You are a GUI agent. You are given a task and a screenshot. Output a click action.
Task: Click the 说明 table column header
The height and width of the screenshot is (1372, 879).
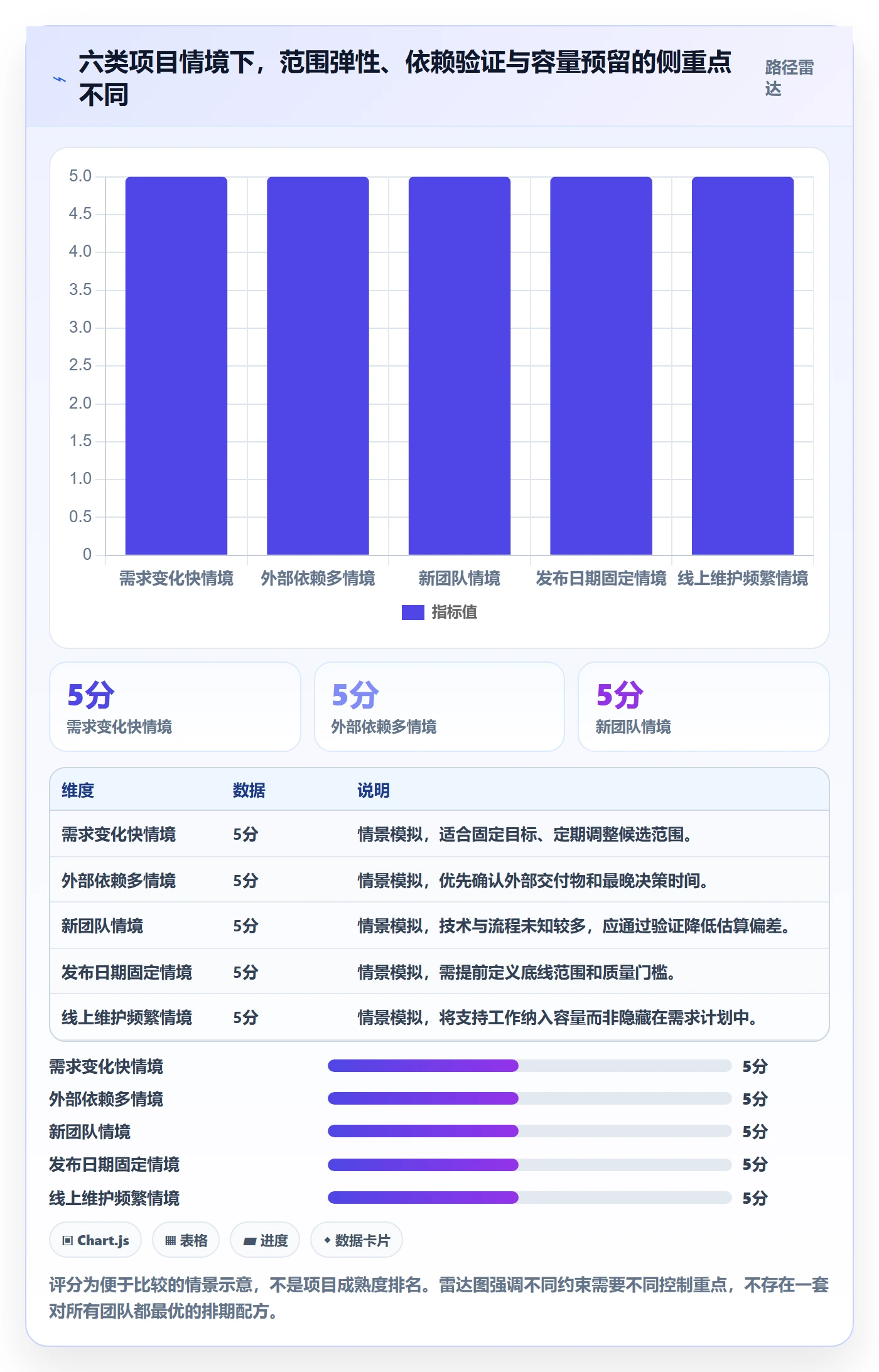[x=374, y=790]
